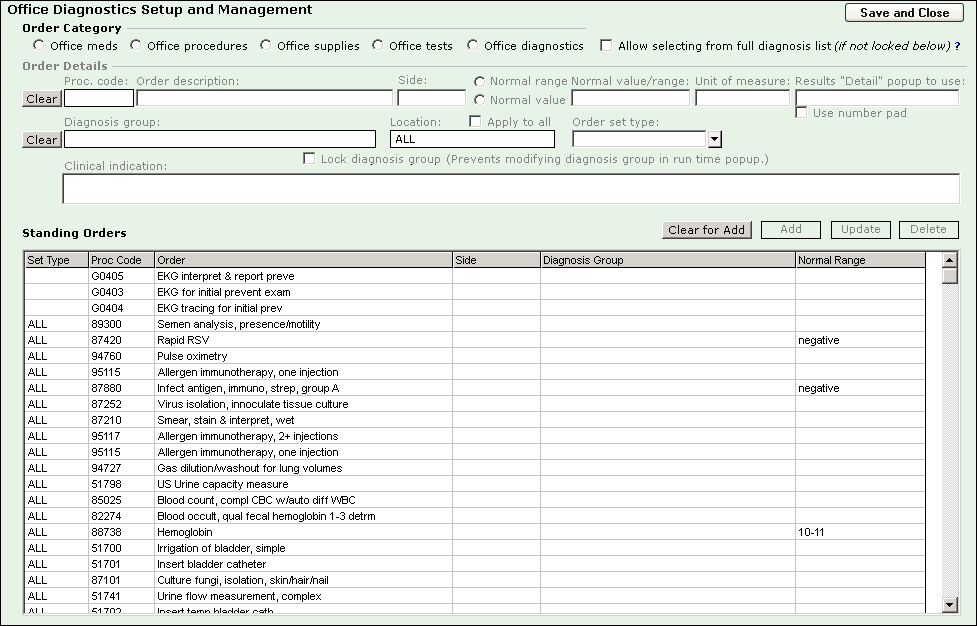Tick the Use number pad checkbox
This screenshot has width=977, height=626.
click(801, 113)
